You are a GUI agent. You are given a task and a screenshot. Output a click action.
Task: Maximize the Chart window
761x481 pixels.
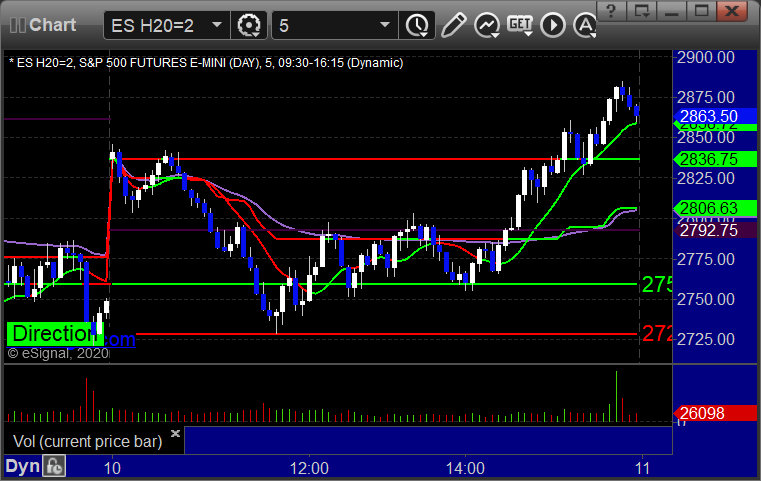coord(701,11)
